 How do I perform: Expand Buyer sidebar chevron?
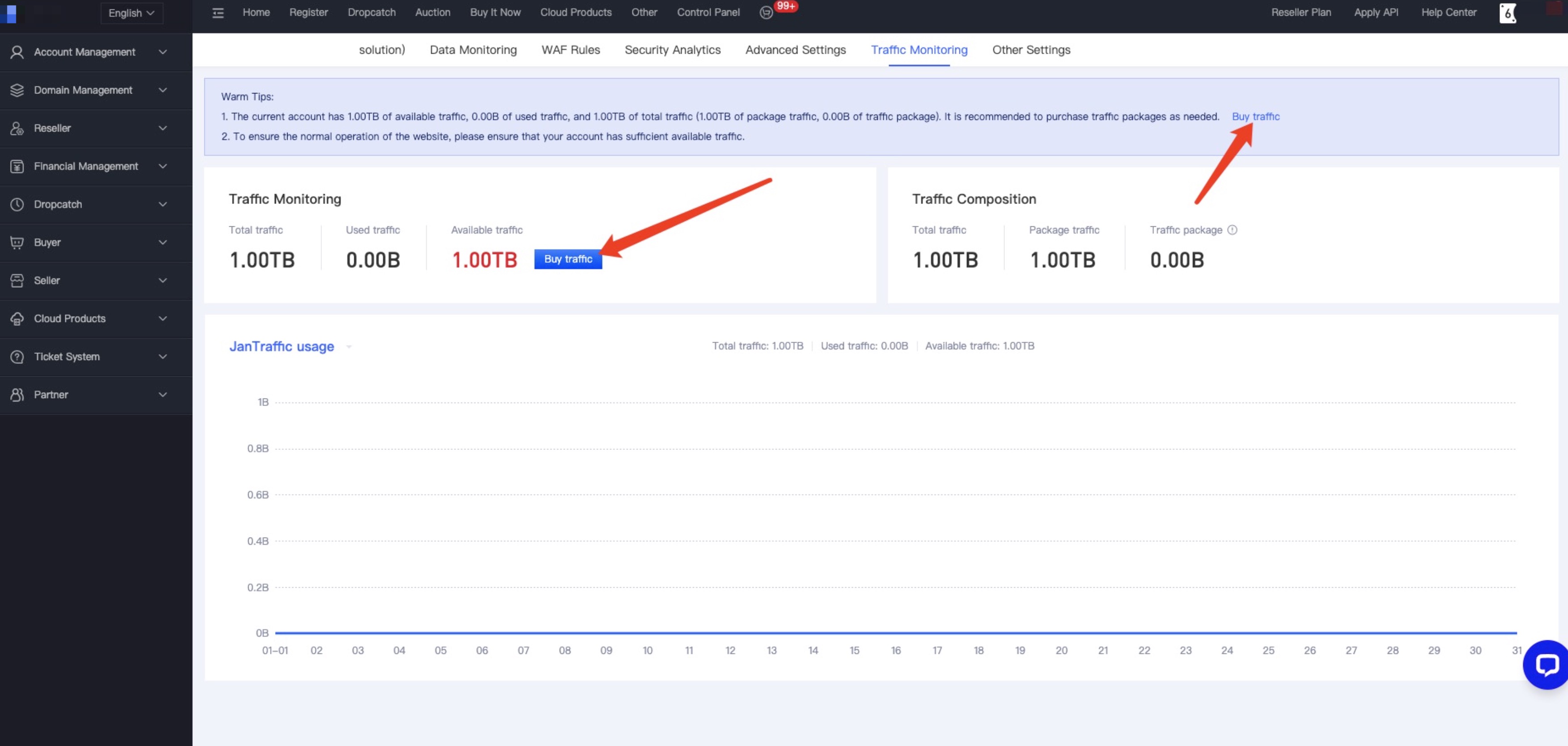162,243
